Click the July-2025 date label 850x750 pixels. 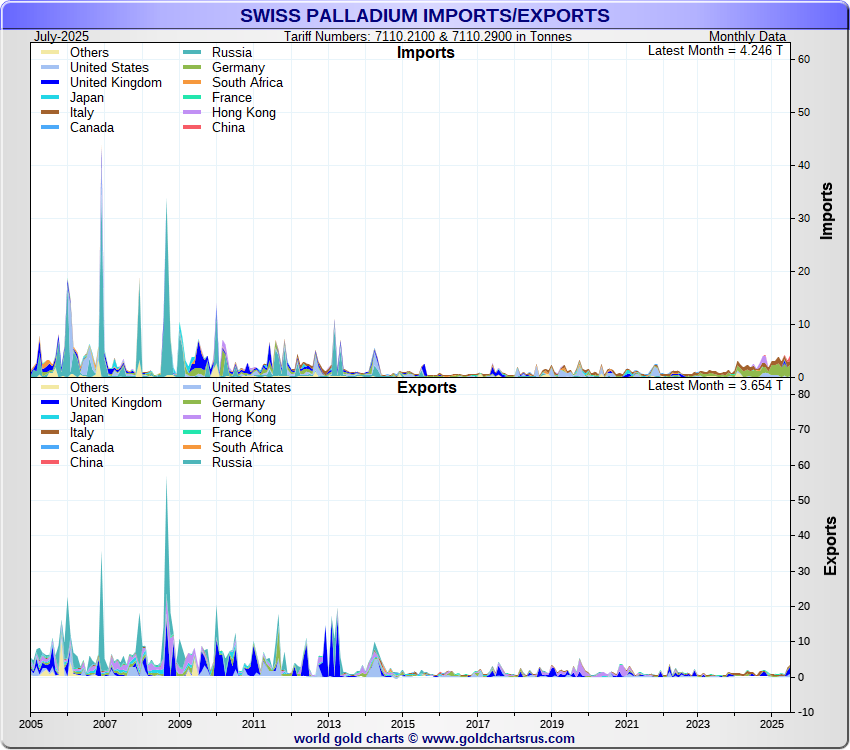(62, 36)
